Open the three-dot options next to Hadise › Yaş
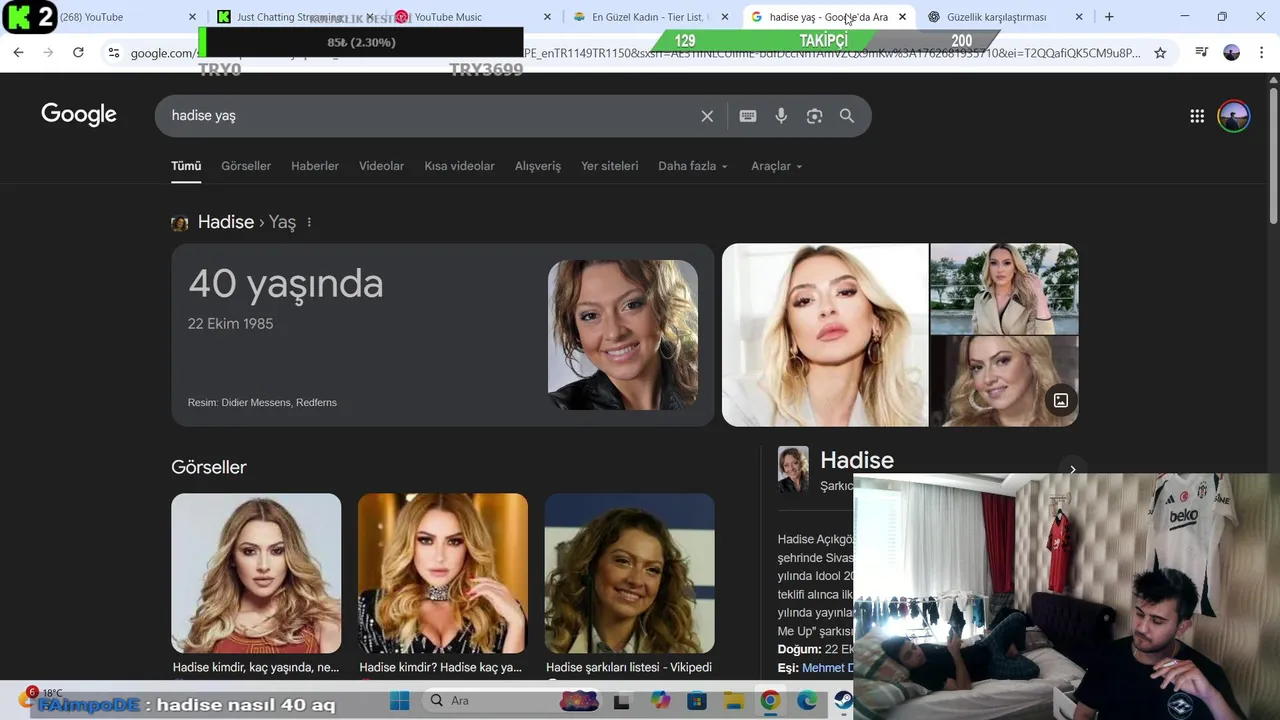The image size is (1280, 720). click(x=309, y=222)
